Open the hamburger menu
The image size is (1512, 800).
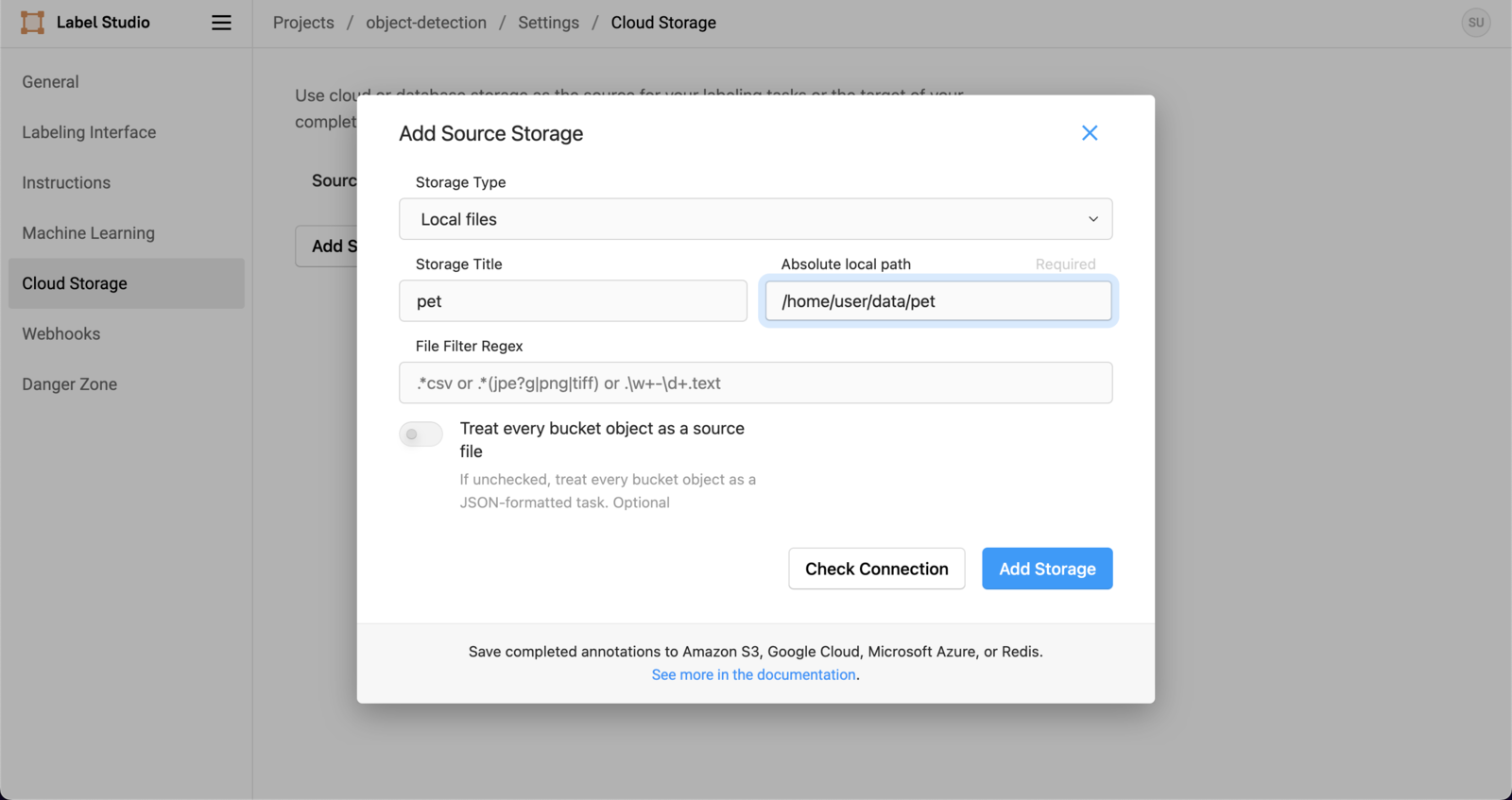click(x=221, y=23)
